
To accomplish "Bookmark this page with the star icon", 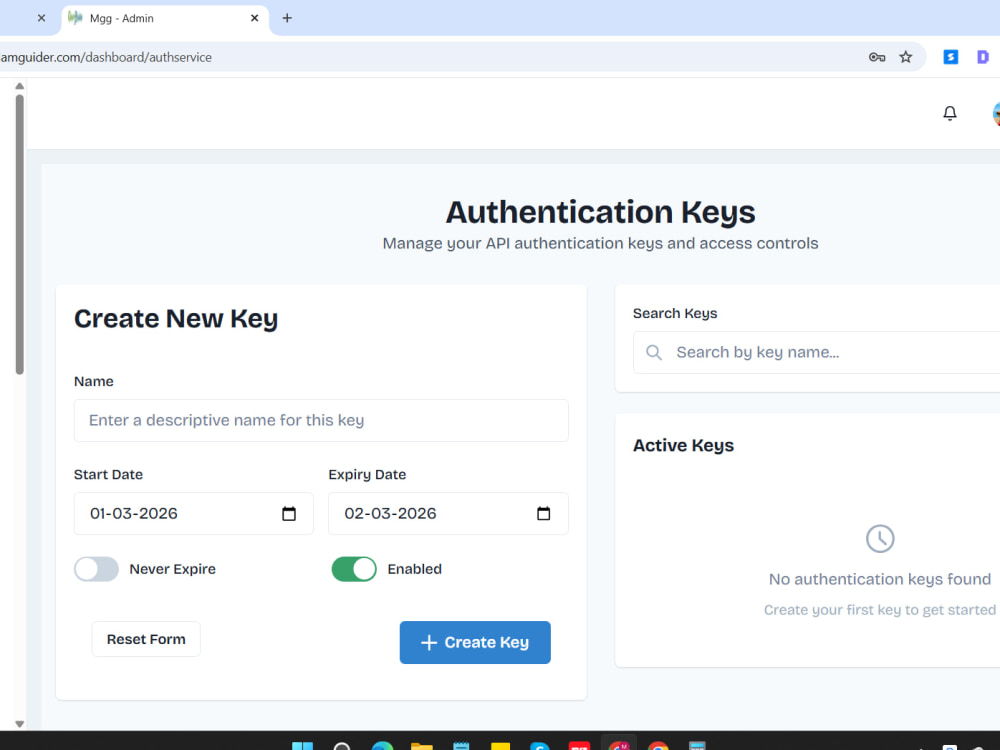I will [x=906, y=57].
